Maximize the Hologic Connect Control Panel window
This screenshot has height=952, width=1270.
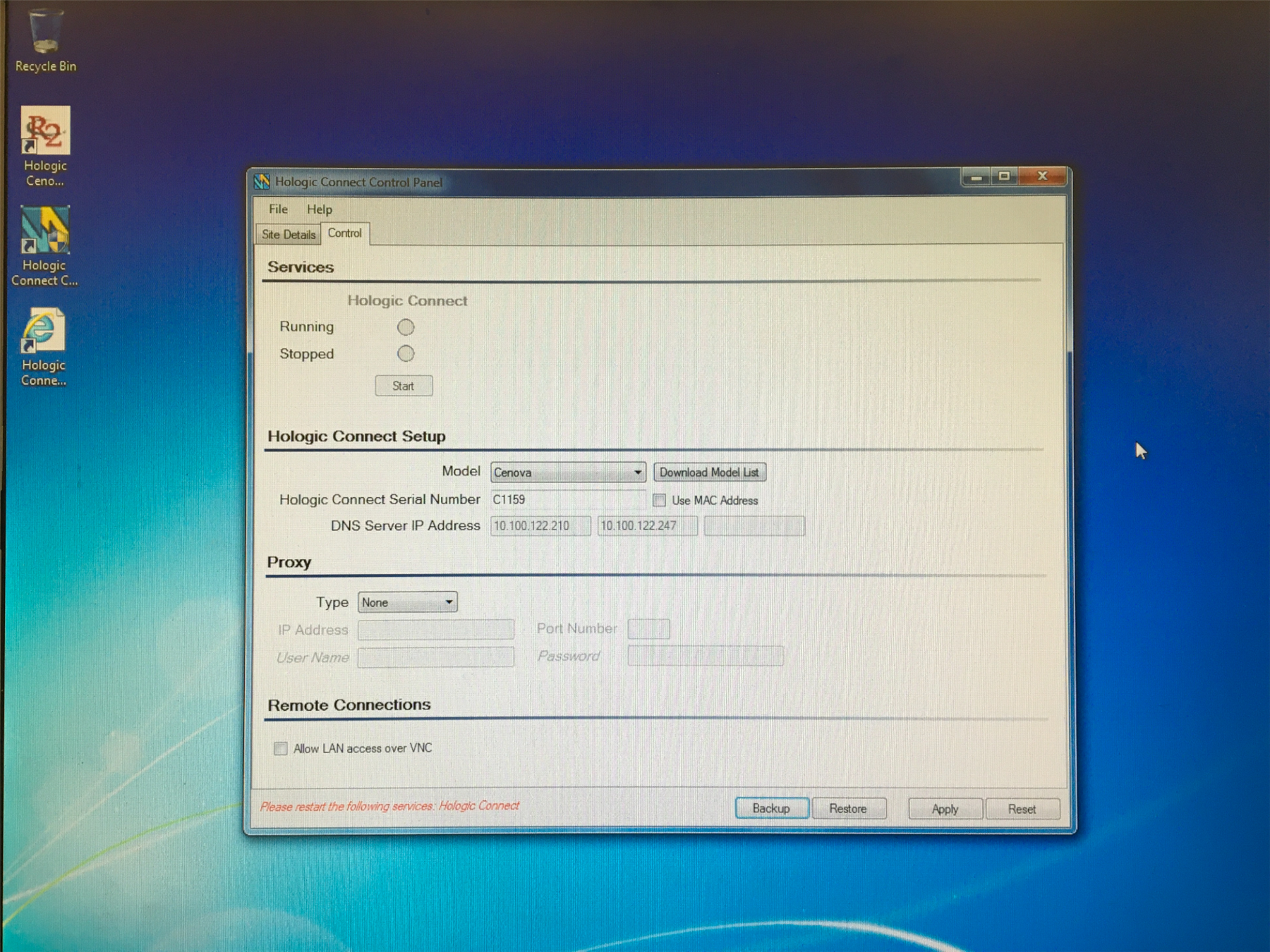tap(1004, 176)
